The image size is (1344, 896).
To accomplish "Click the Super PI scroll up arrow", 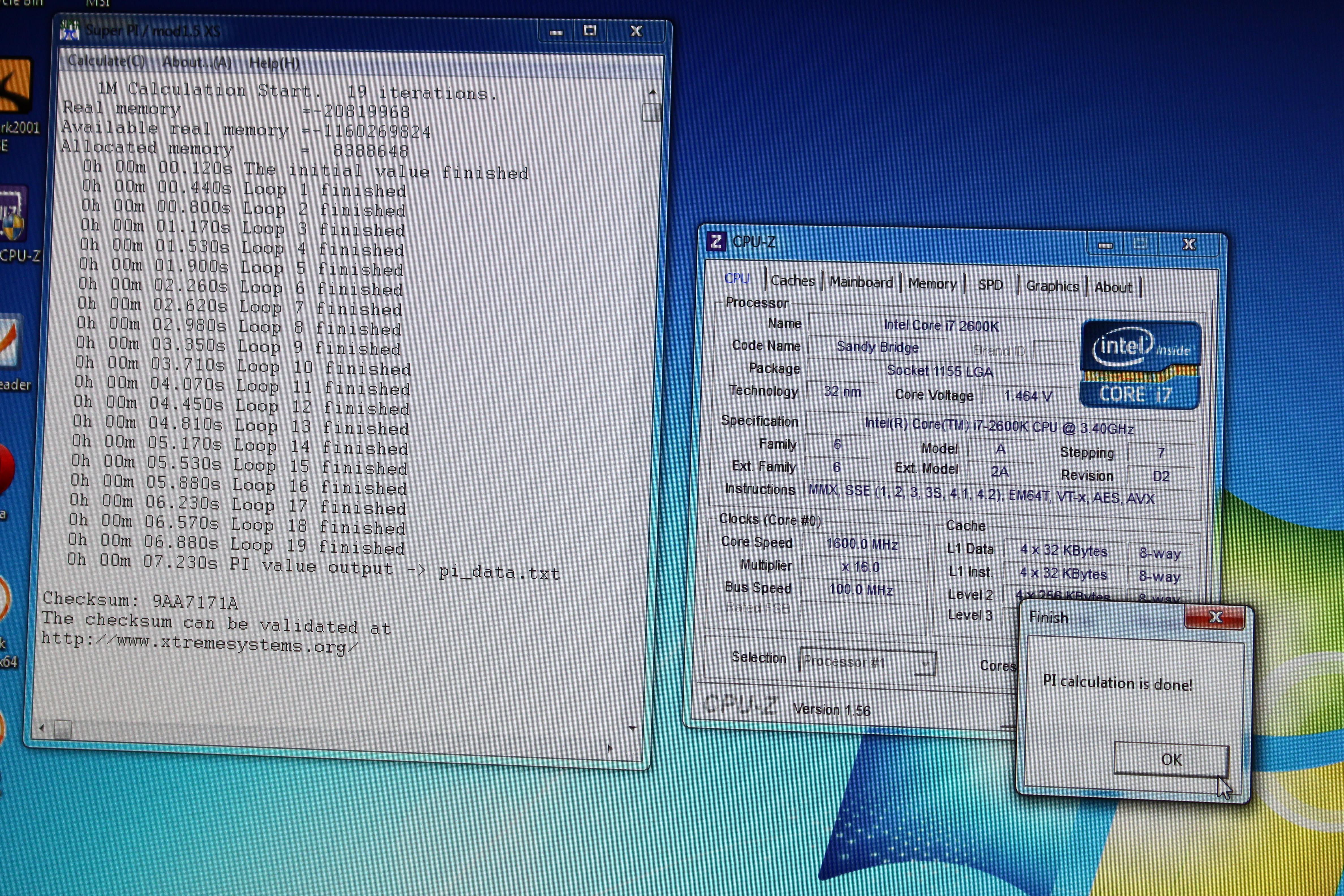I will pos(652,91).
